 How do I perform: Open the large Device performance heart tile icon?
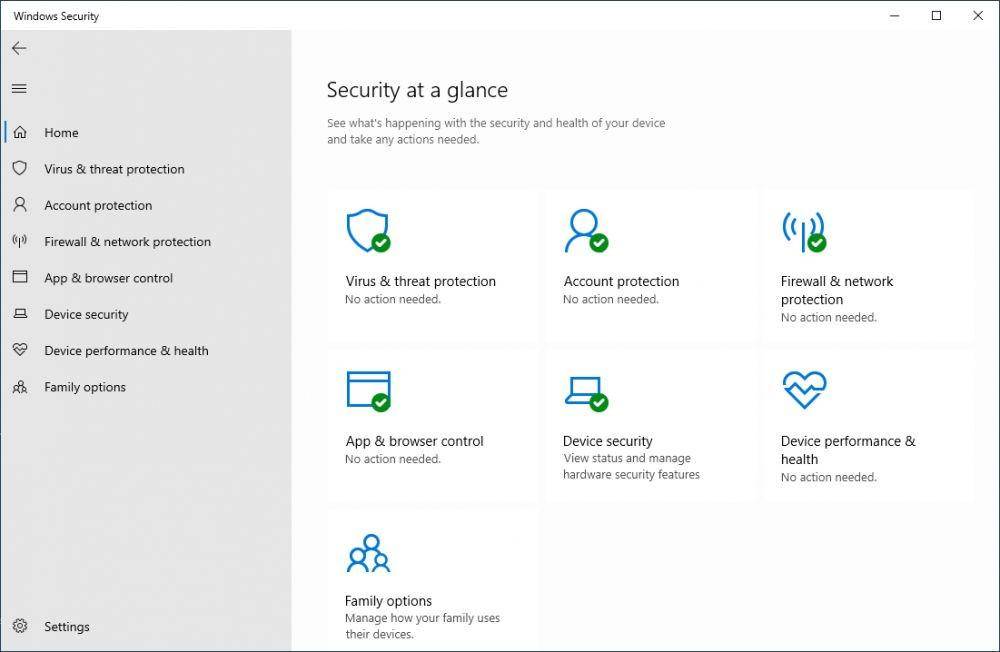[x=804, y=389]
